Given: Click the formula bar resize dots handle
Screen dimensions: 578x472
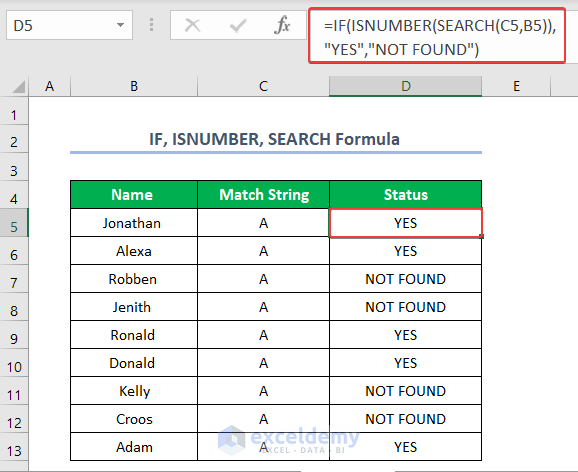Looking at the screenshot, I should pyautogui.click(x=152, y=25).
